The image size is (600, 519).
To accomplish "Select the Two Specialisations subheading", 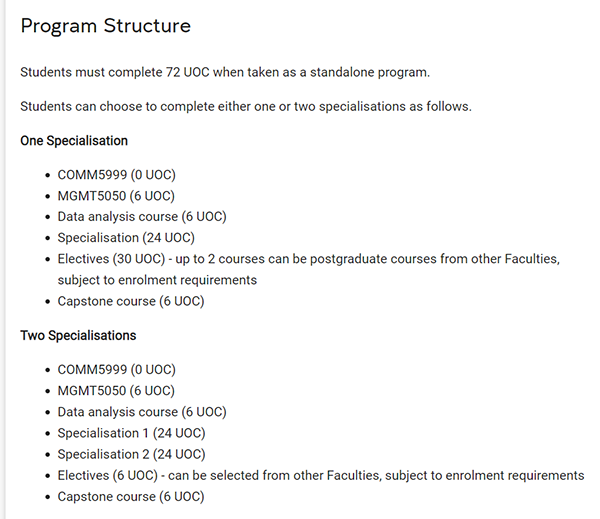I will point(78,335).
